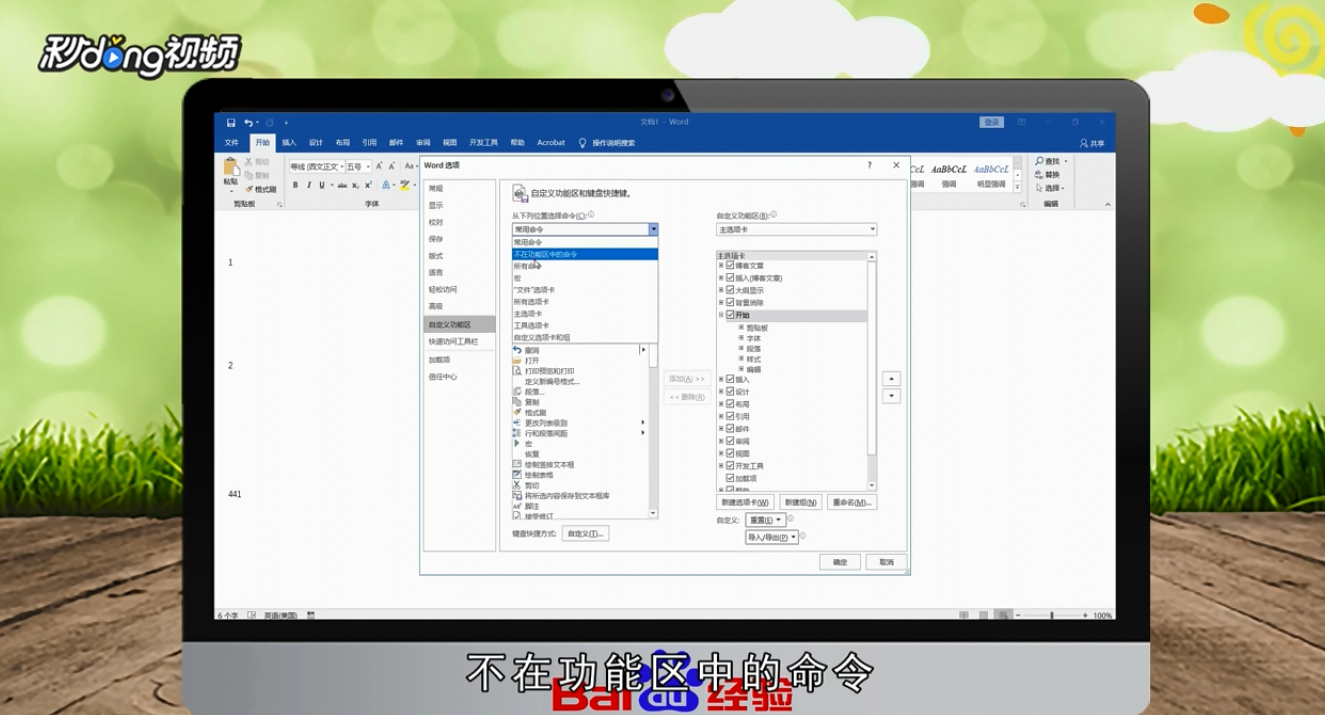This screenshot has width=1325, height=715.
Task: Click keyboard shortcuts 自定义 button
Action: [x=585, y=534]
